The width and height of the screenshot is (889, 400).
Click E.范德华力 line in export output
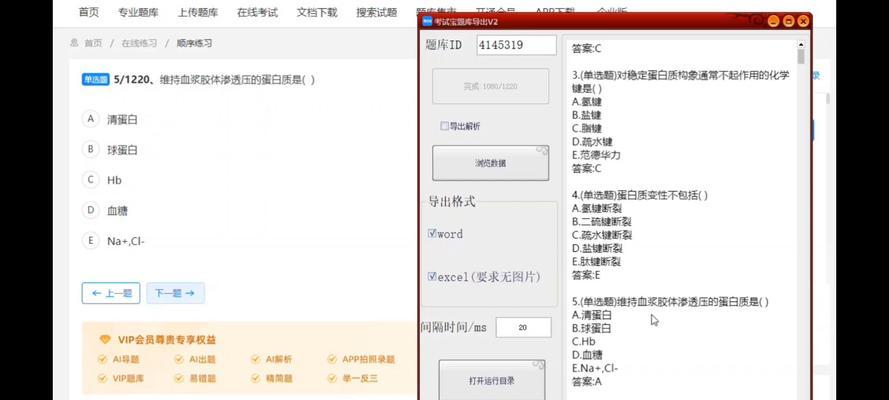coord(596,155)
